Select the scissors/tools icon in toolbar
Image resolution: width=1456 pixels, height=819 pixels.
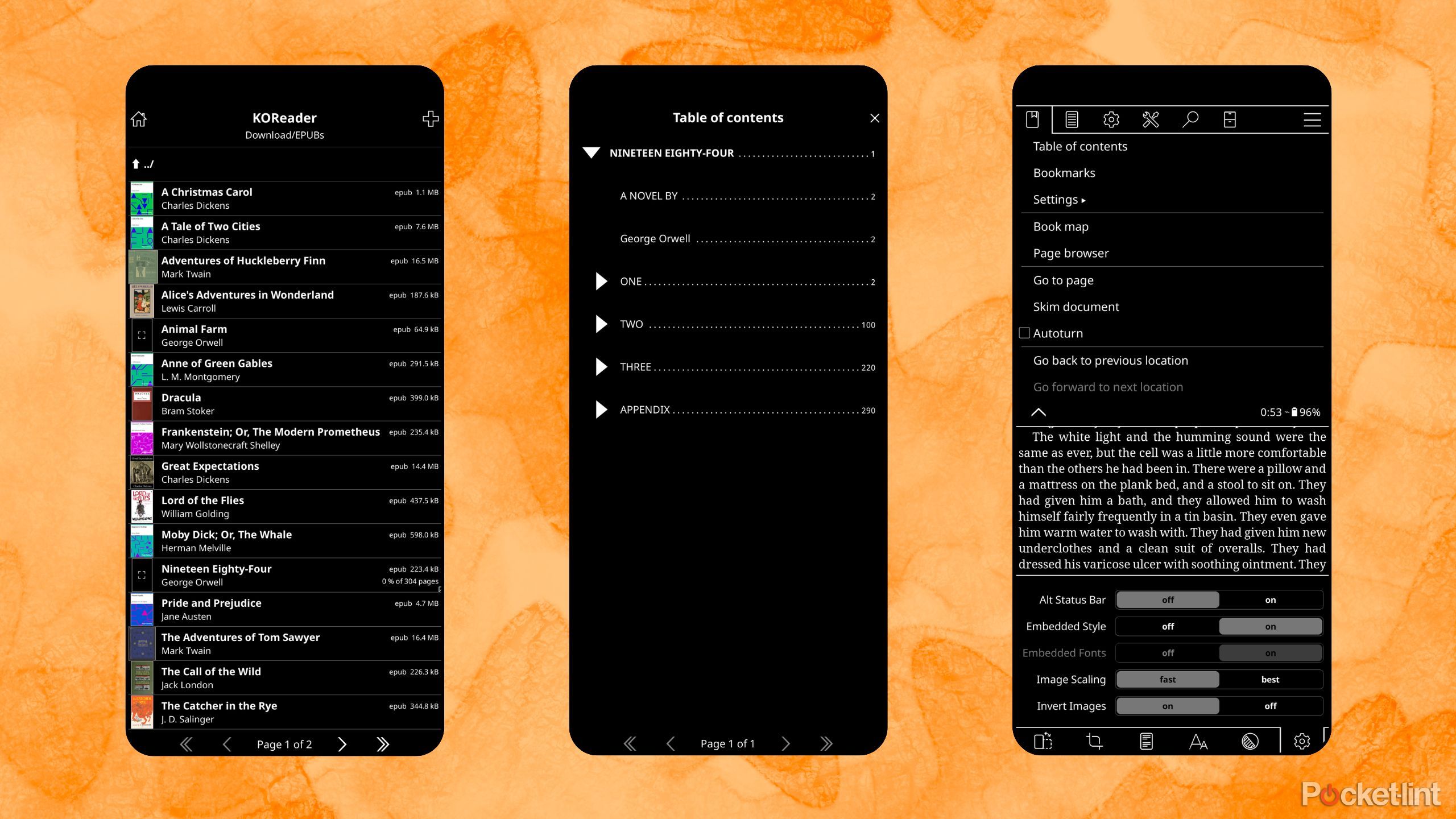point(1151,119)
